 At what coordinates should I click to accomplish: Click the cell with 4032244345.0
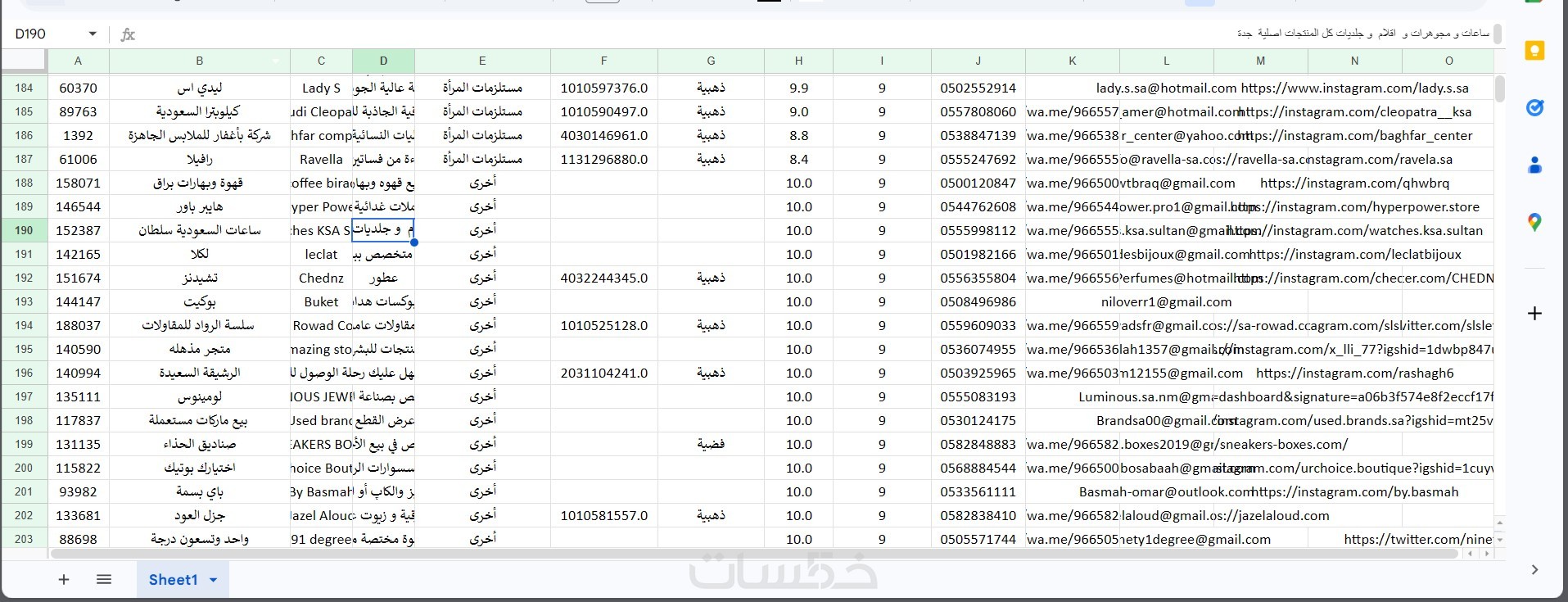603,278
